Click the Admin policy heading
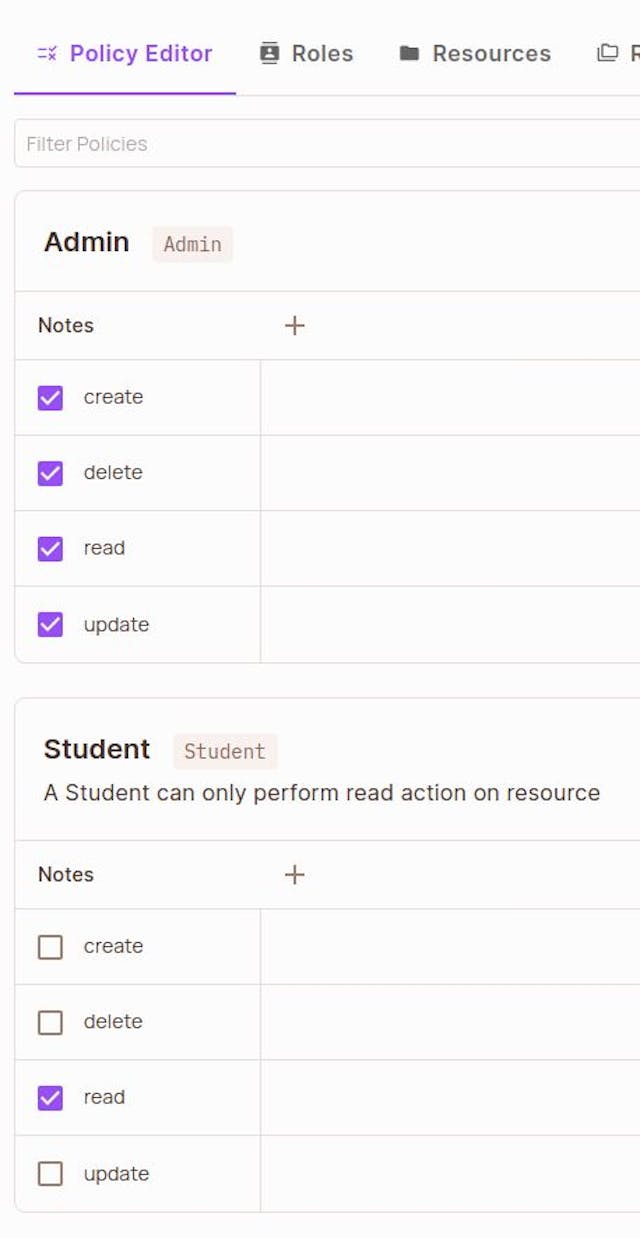 click(86, 242)
